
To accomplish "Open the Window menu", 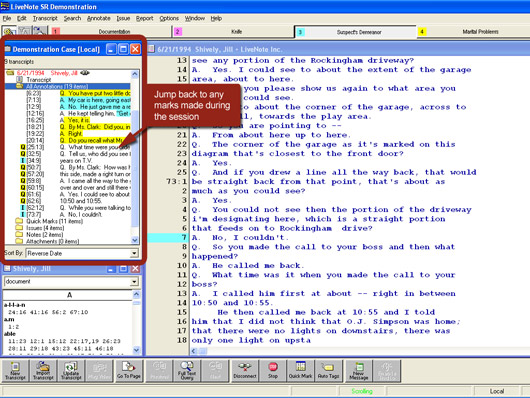I will point(195,18).
